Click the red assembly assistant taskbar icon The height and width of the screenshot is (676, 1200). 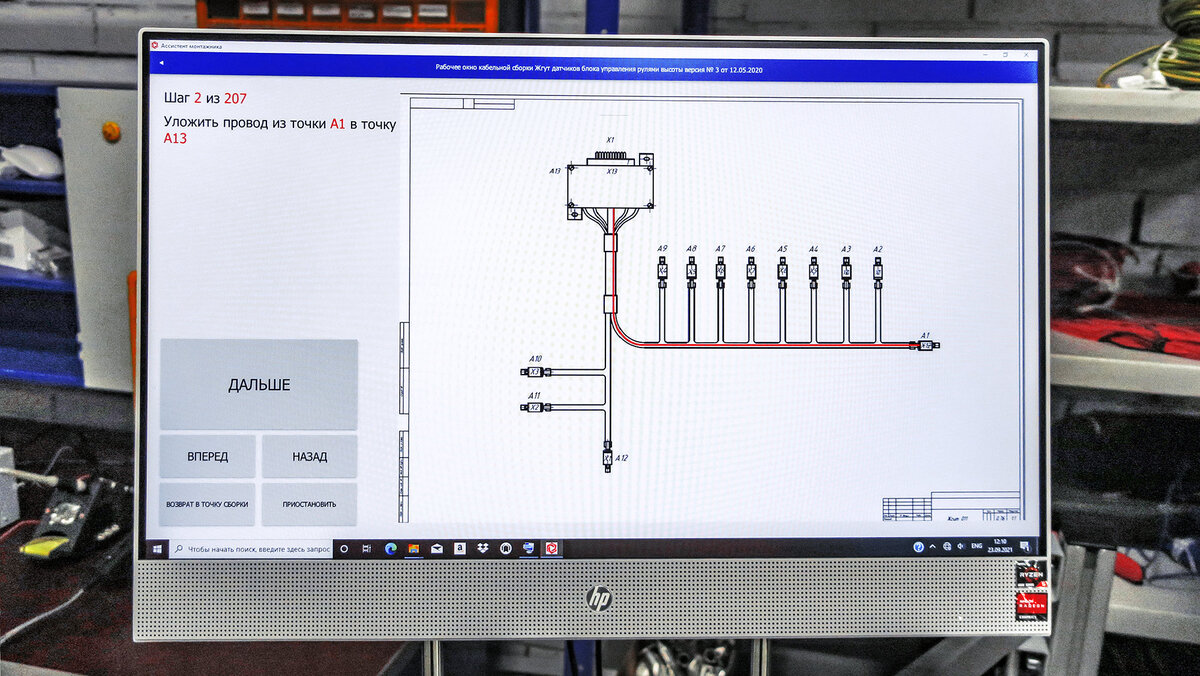coord(551,549)
